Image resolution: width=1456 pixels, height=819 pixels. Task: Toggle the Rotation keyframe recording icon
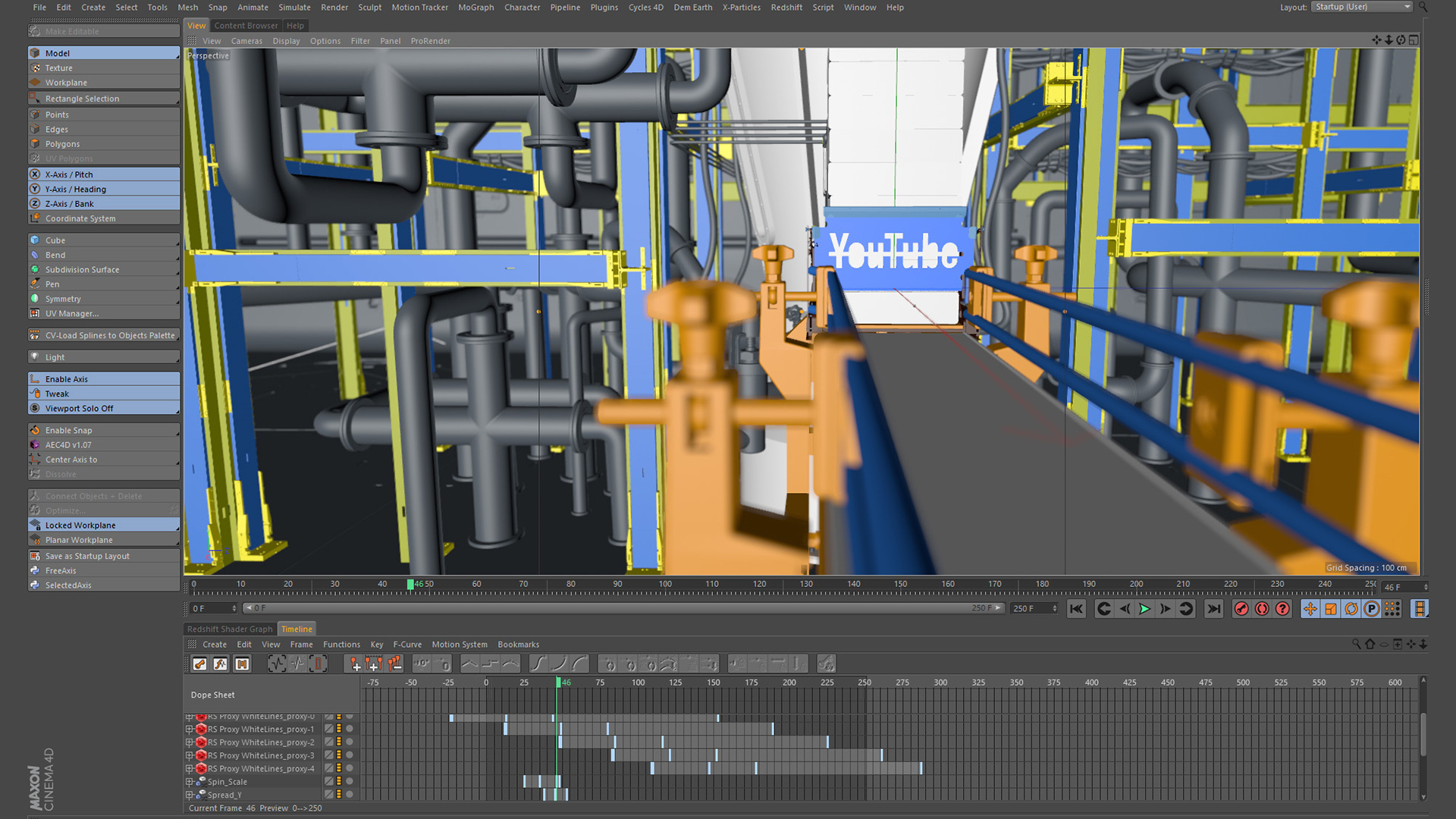(1351, 609)
